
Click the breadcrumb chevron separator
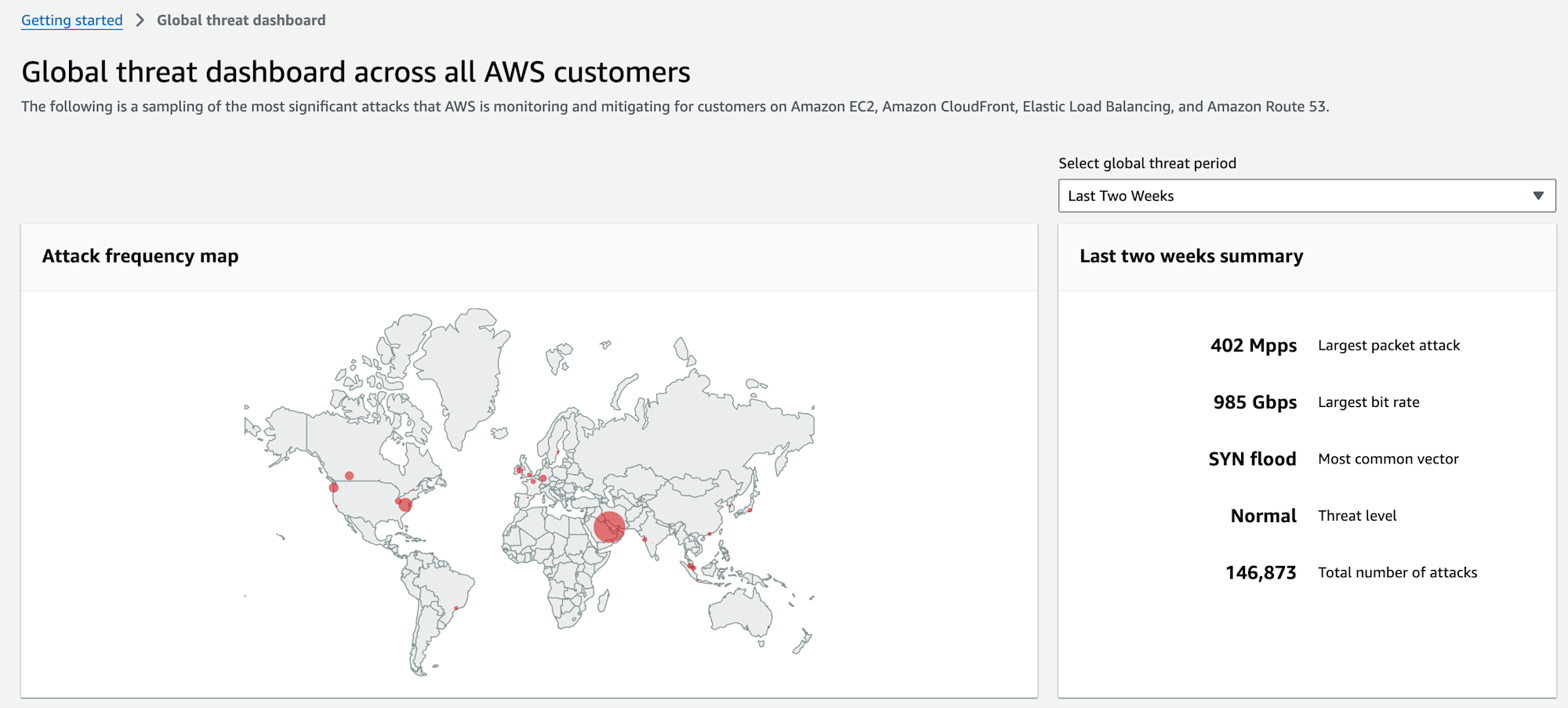click(140, 20)
